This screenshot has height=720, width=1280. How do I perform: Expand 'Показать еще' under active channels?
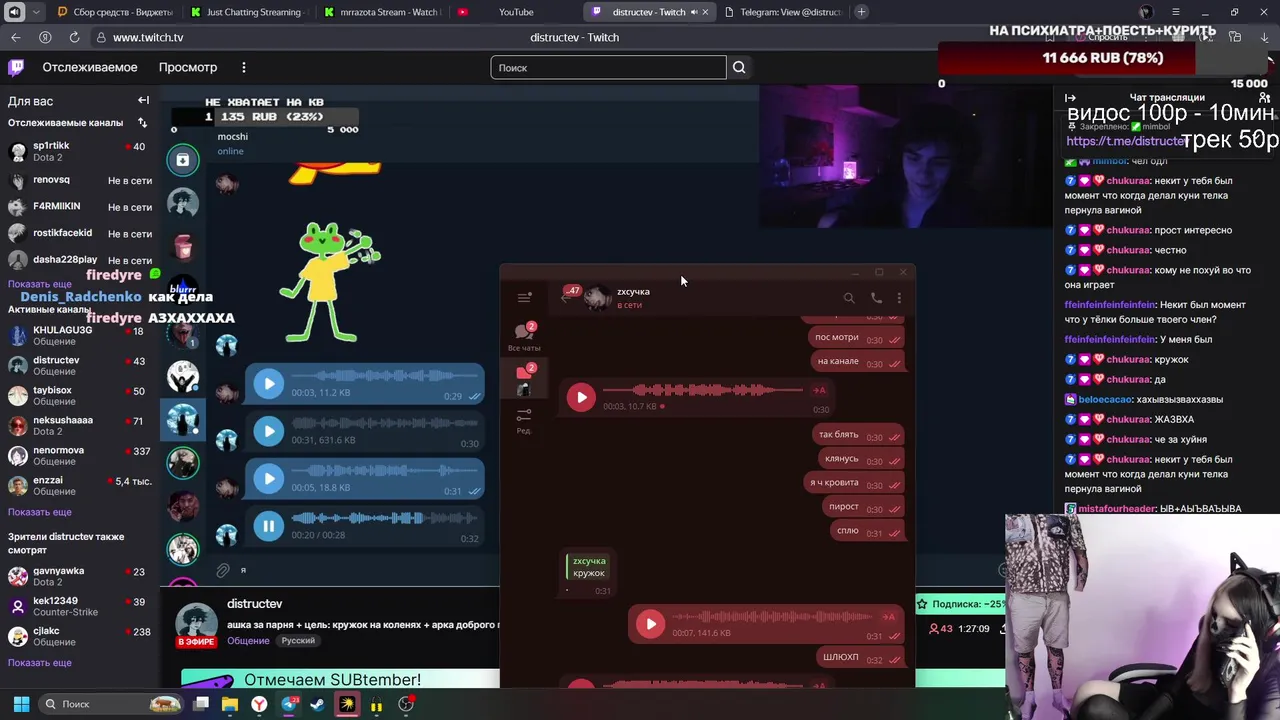coord(40,512)
